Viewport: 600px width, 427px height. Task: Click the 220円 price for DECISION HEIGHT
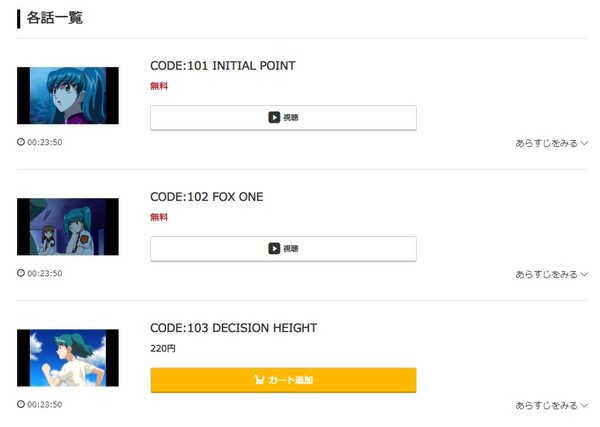[163, 349]
